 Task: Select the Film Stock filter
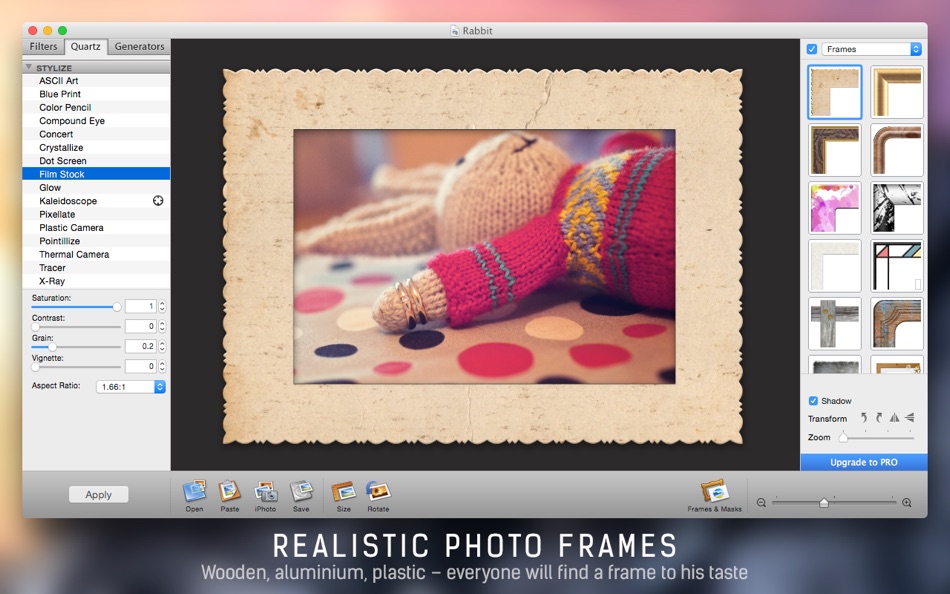pyautogui.click(x=96, y=174)
